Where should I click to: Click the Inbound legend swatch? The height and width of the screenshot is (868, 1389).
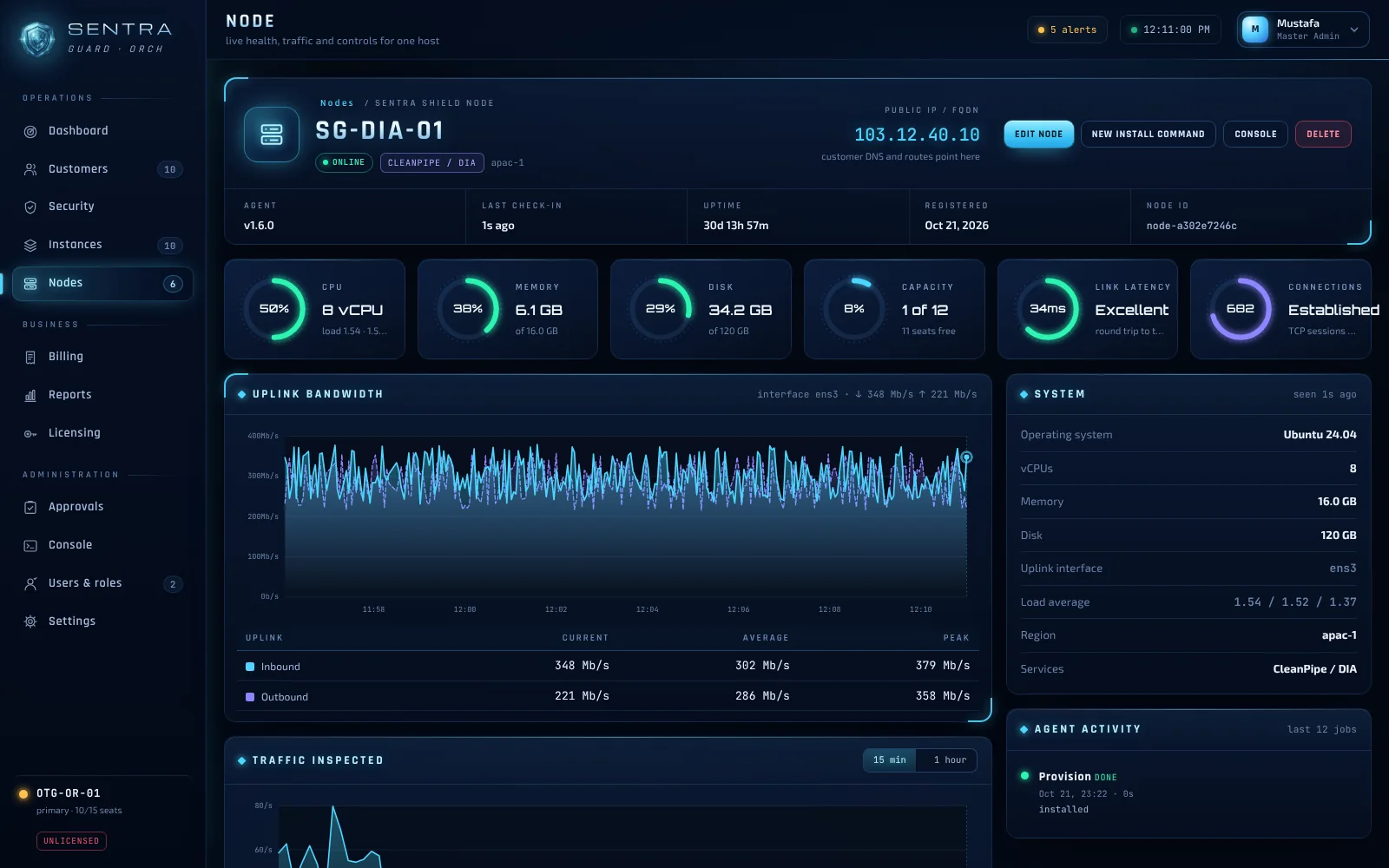250,667
